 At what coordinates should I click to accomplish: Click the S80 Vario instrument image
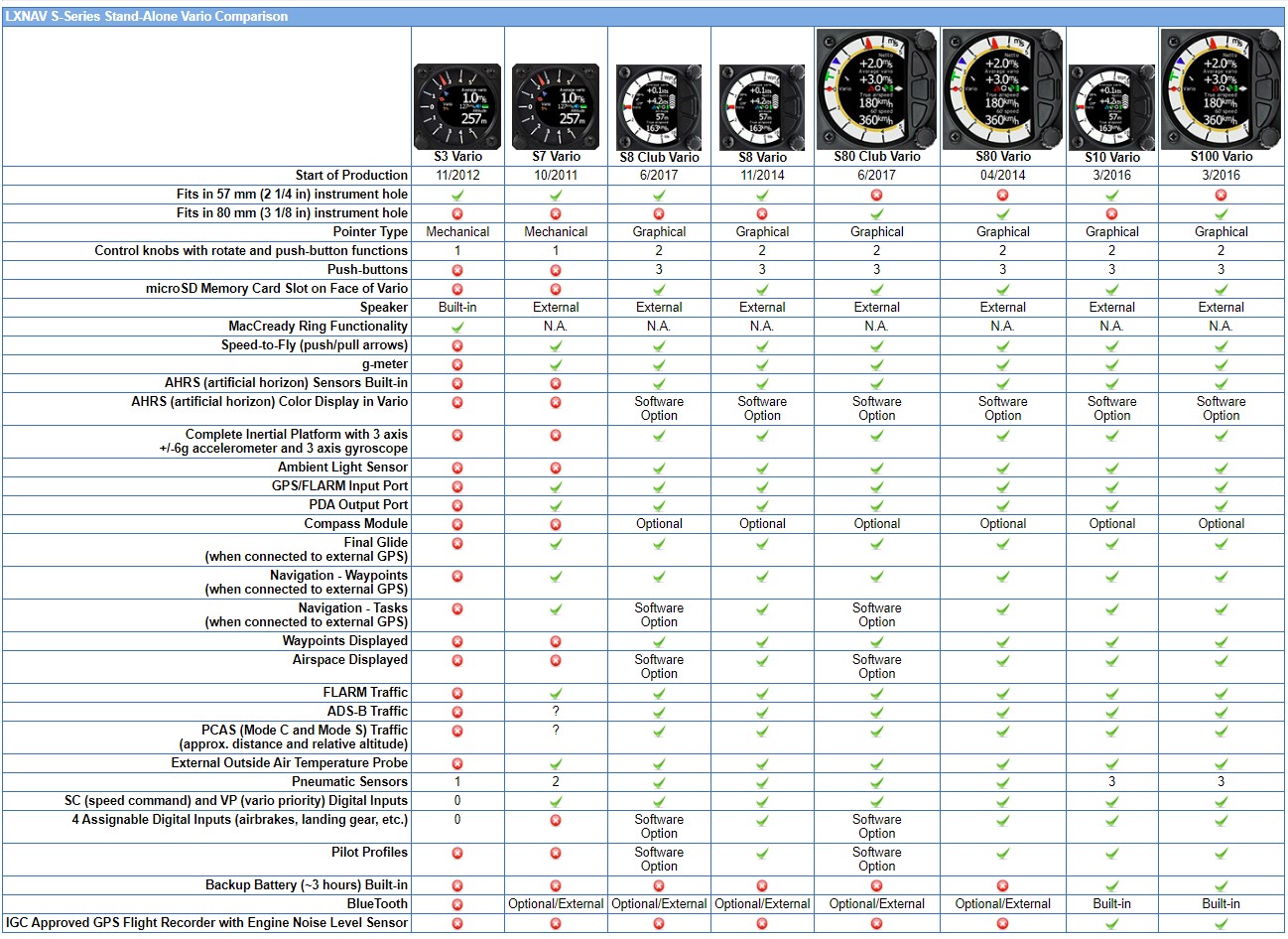[1002, 88]
